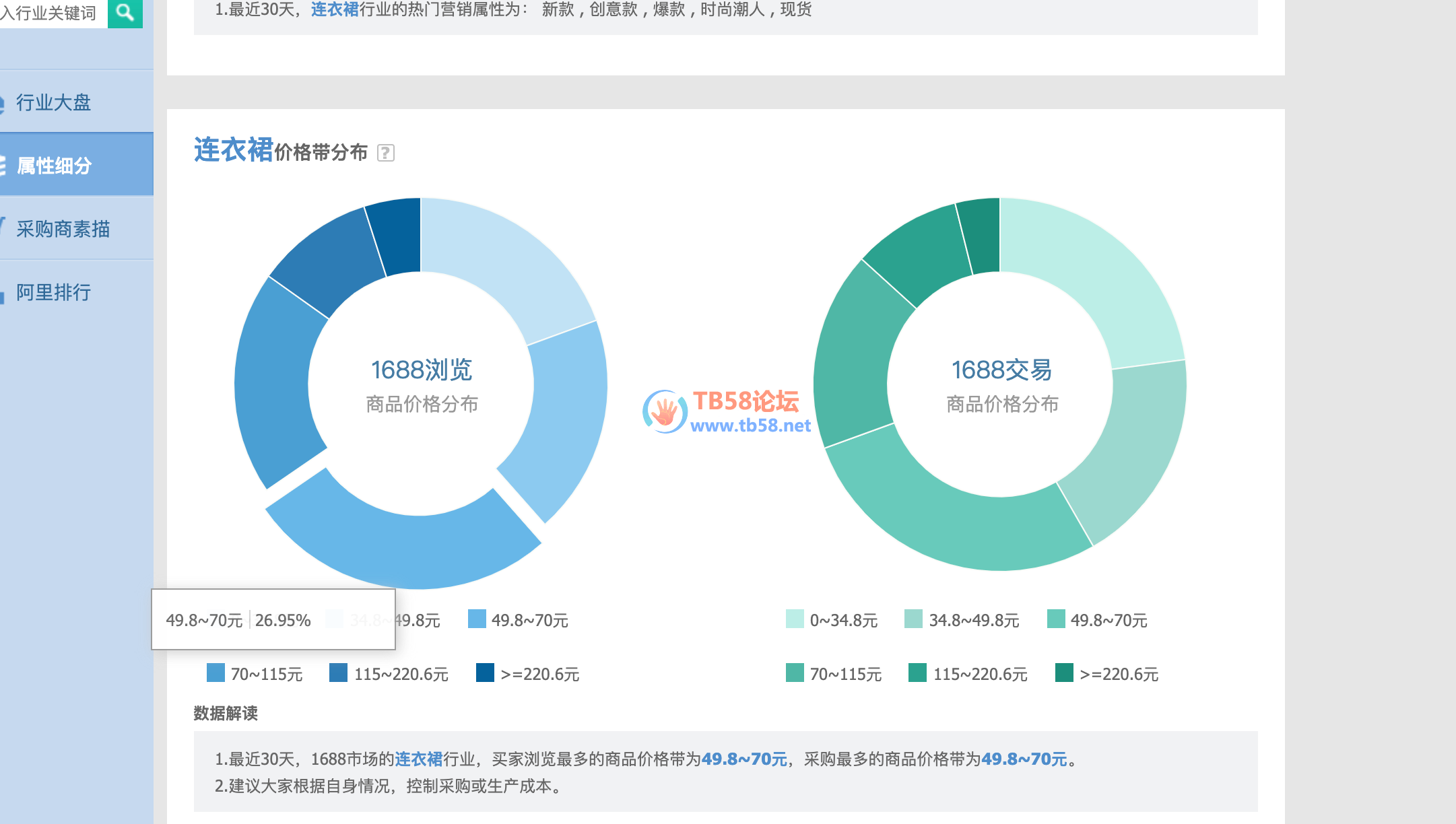Click the 数据解读 heading
This screenshot has height=824, width=1456.
tap(226, 713)
